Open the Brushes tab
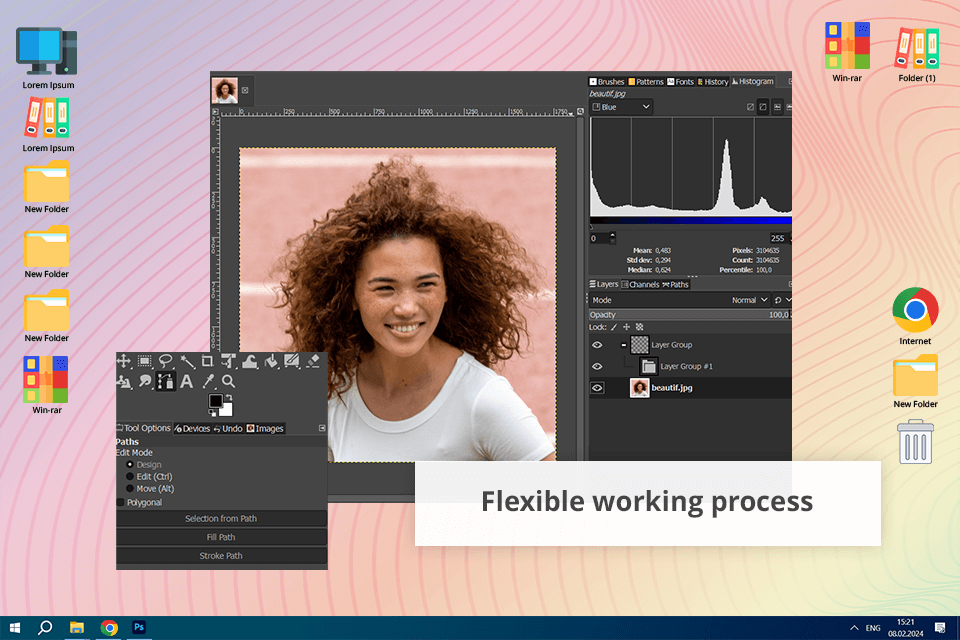Screen dimensions: 960x640 607,82
